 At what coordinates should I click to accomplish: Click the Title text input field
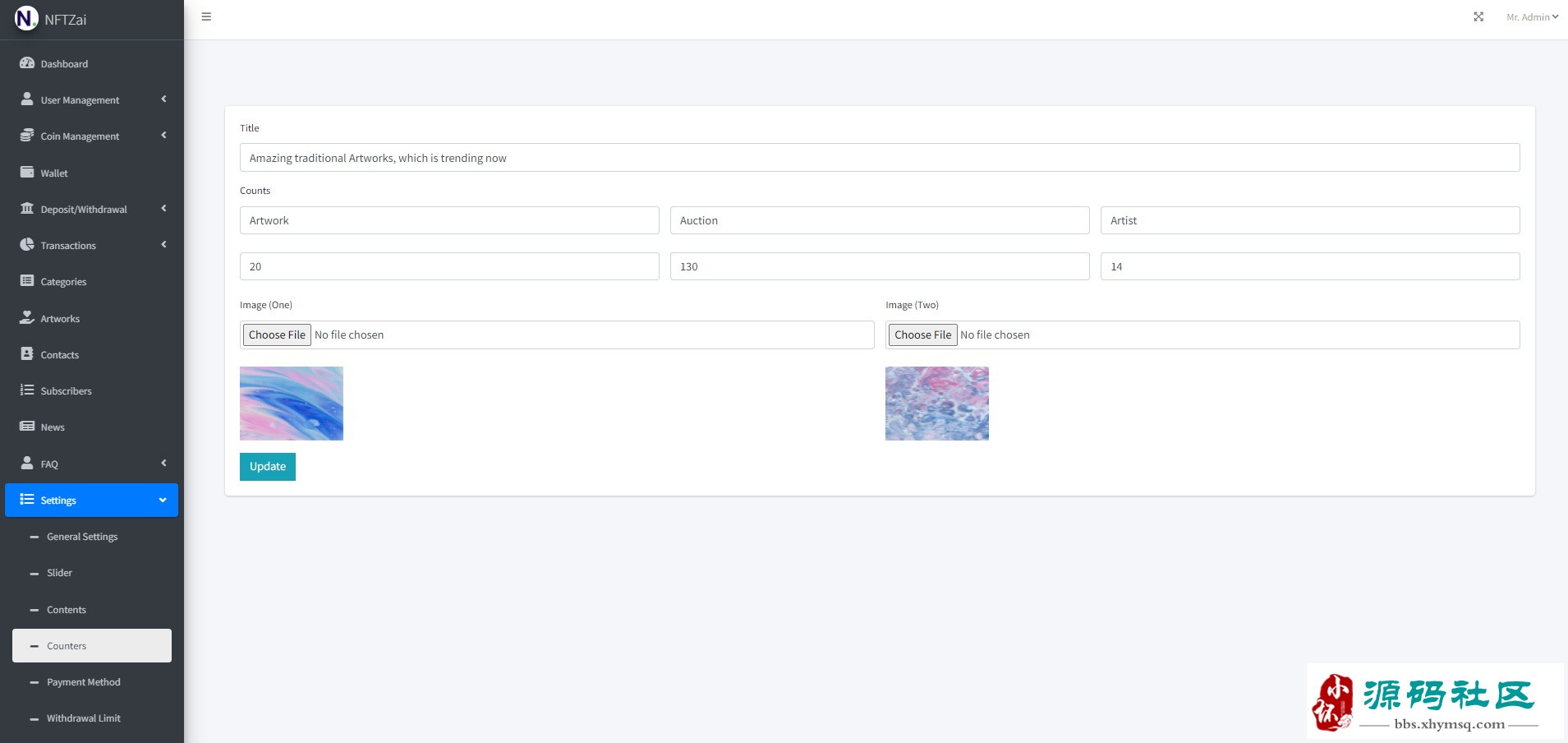[879, 158]
